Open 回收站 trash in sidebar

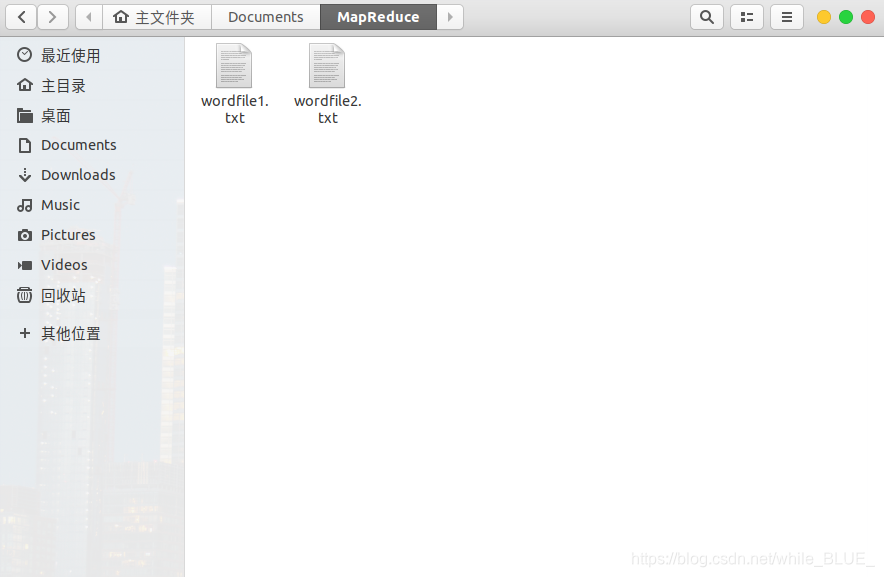[x=92, y=295]
